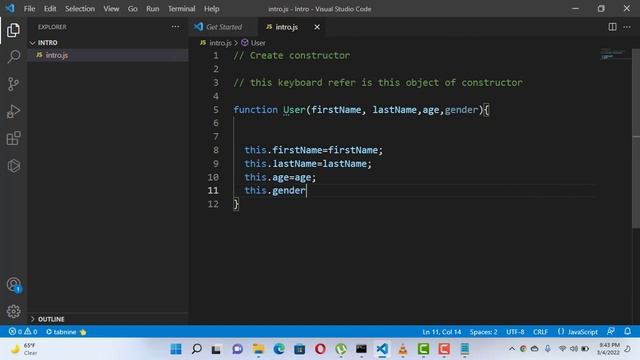Viewport: 640px width, 360px height.
Task: Click the EXPLORER panel title
Action: [52, 27]
